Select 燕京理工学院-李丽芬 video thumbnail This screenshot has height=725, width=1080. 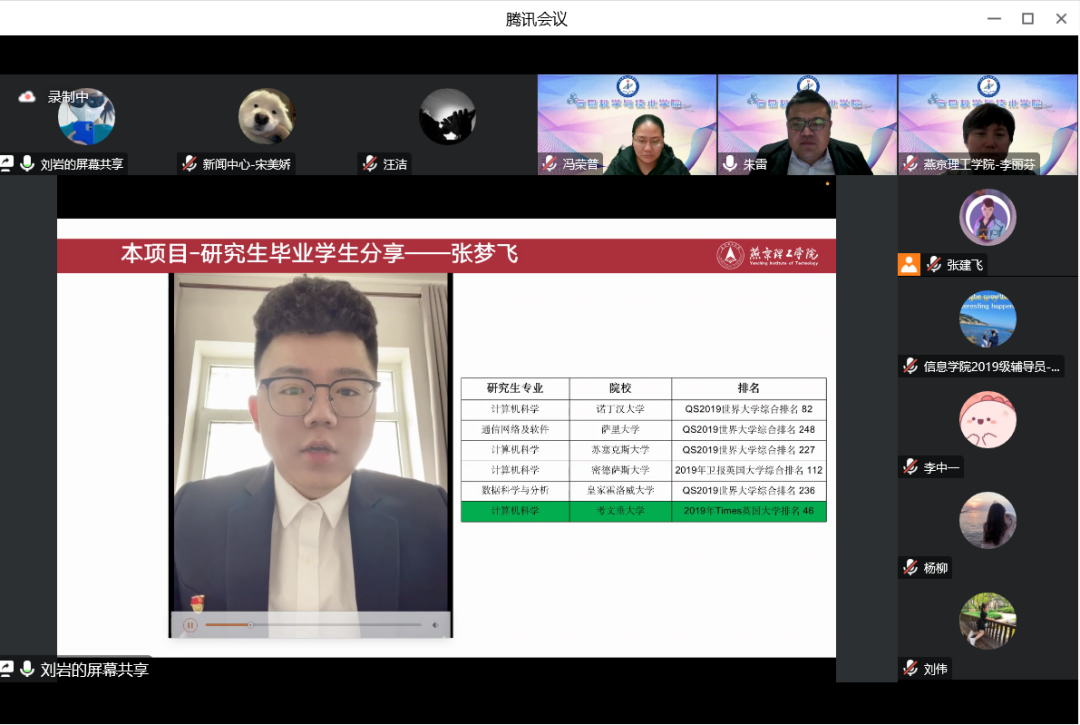[986, 124]
